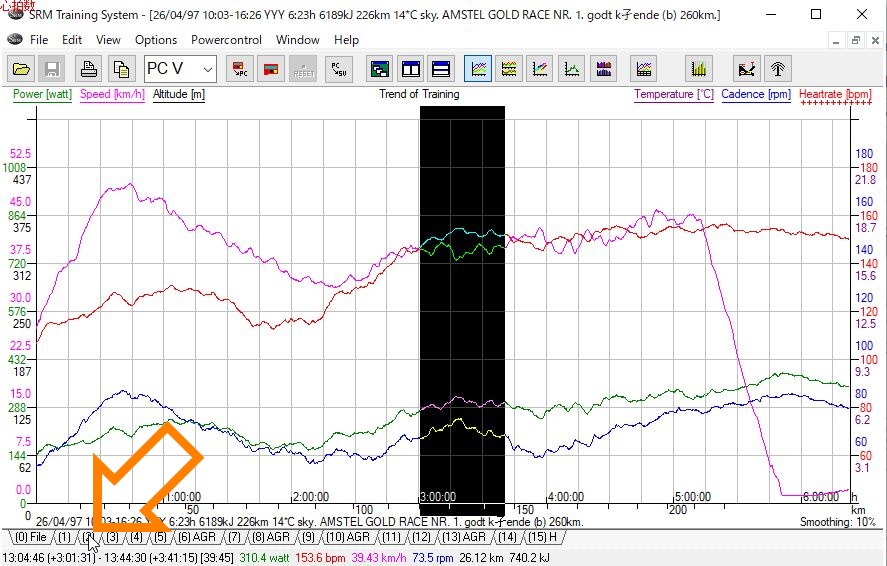
Task: Toggle the Cadence [rpm] legend label
Action: 756,95
